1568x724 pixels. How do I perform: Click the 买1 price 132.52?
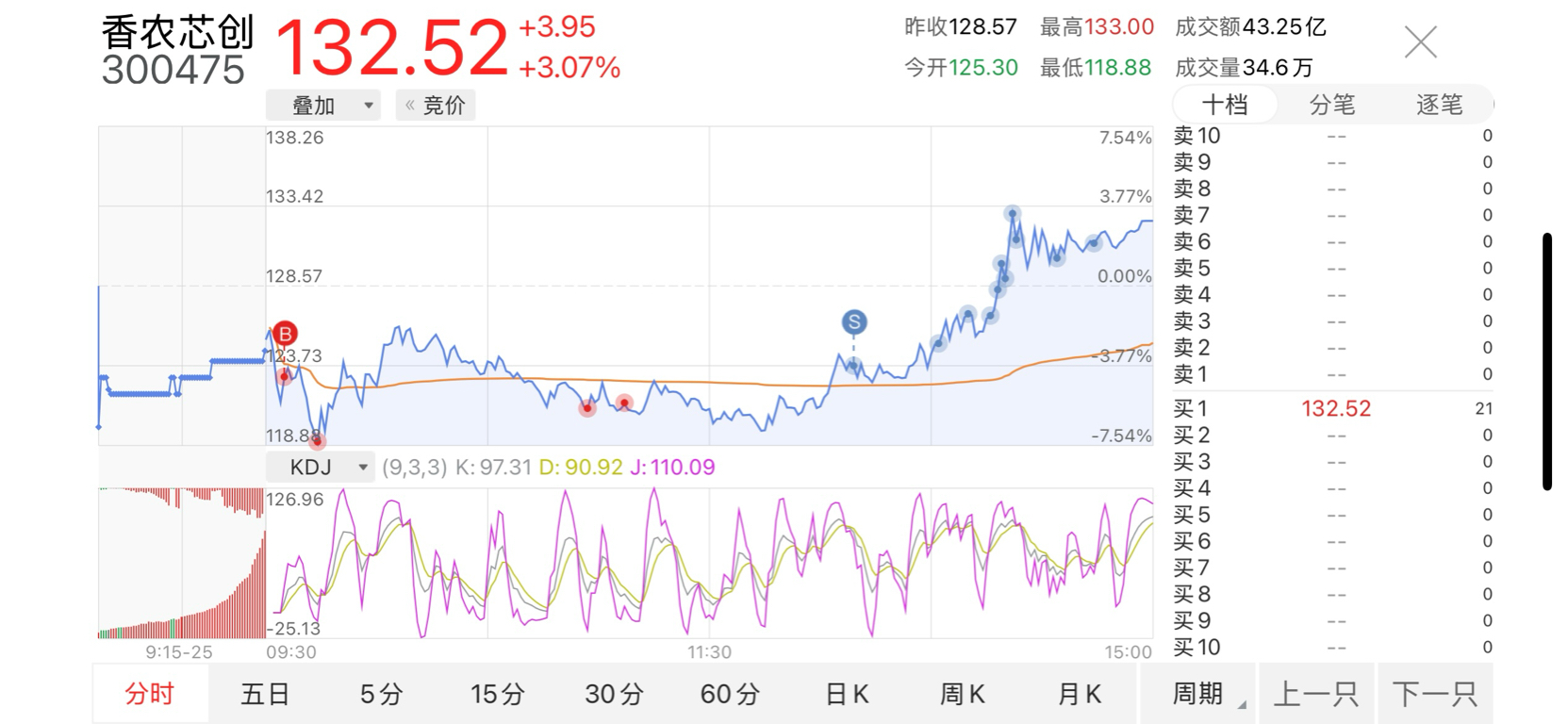pos(1336,408)
